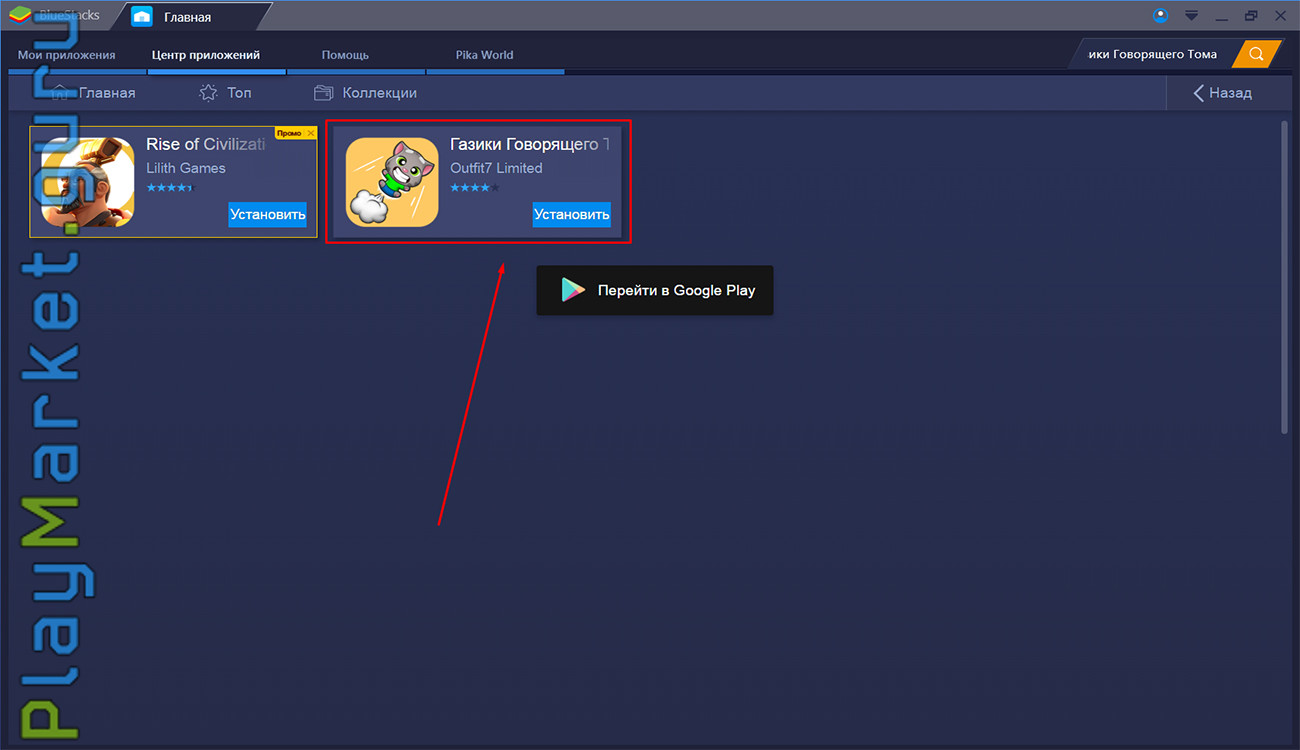Click the star rating under Outfit7 Limited
The image size is (1300, 750).
coord(475,188)
